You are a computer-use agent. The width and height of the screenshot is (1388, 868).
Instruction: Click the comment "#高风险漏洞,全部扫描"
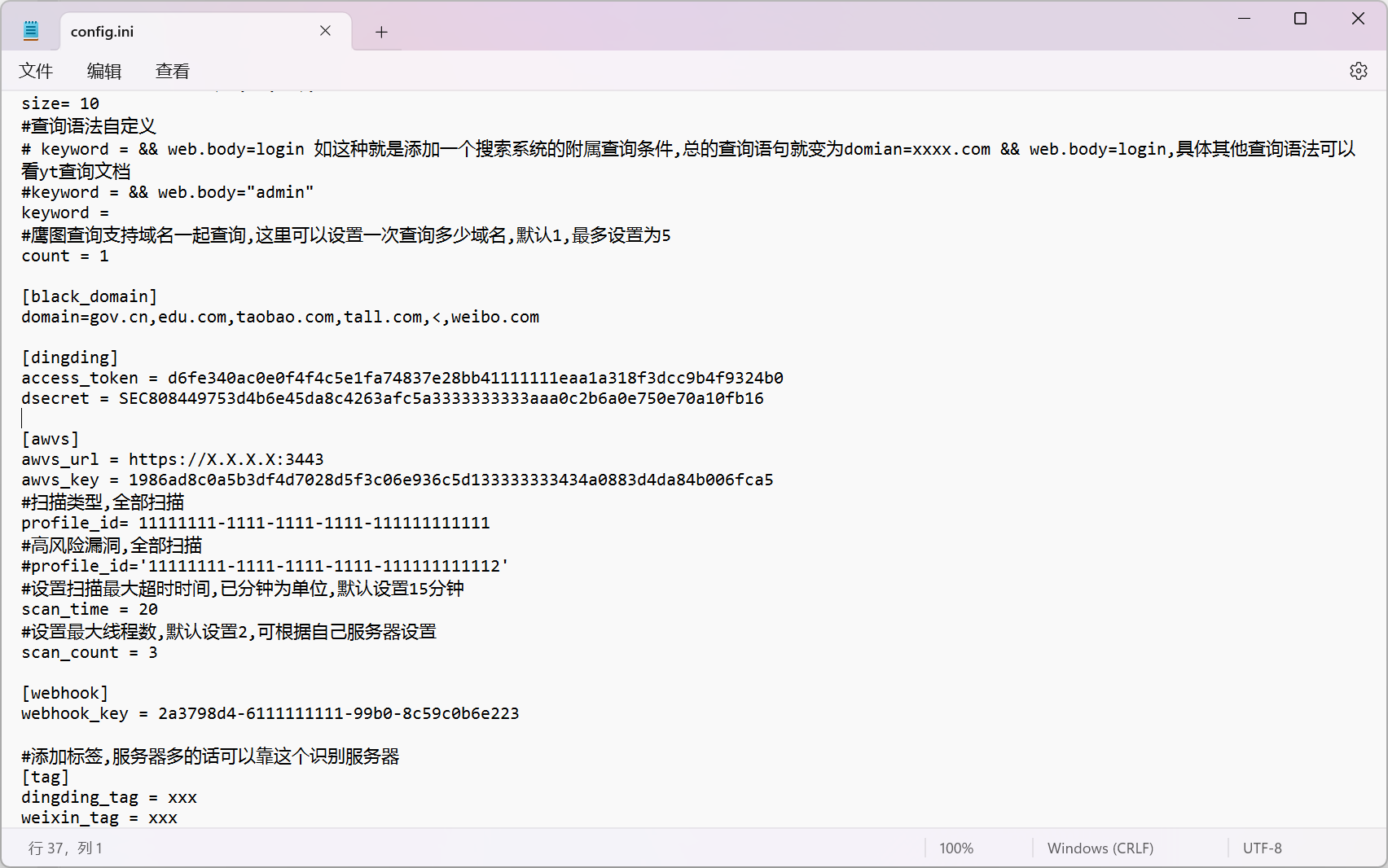[x=112, y=546]
